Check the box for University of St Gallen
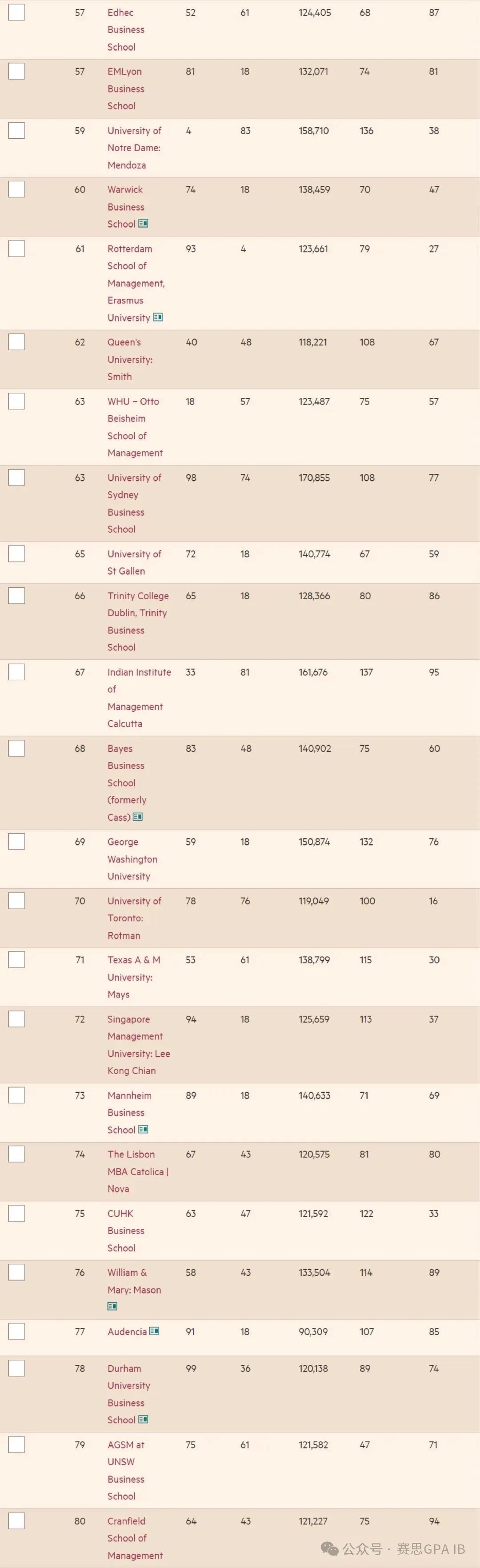Viewport: 480px width, 1568px height. point(16,553)
